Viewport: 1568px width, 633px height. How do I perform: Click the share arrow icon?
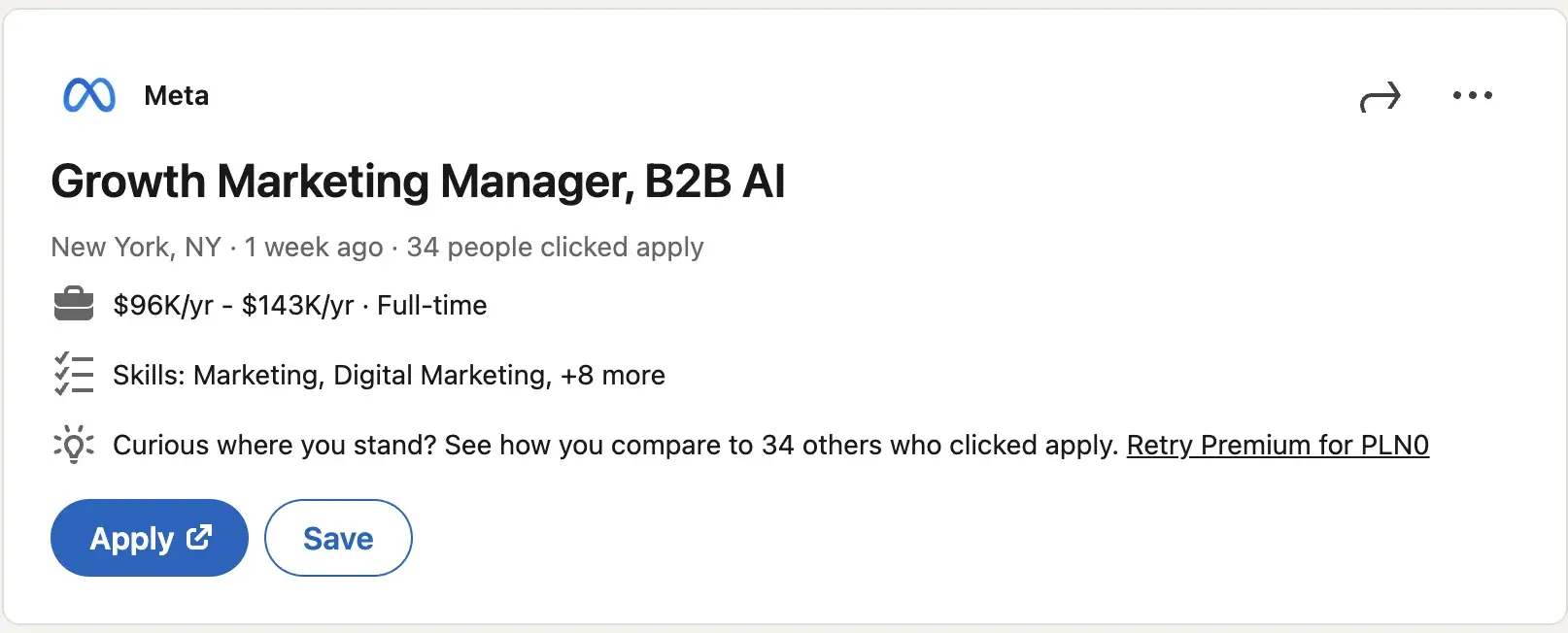1381,96
